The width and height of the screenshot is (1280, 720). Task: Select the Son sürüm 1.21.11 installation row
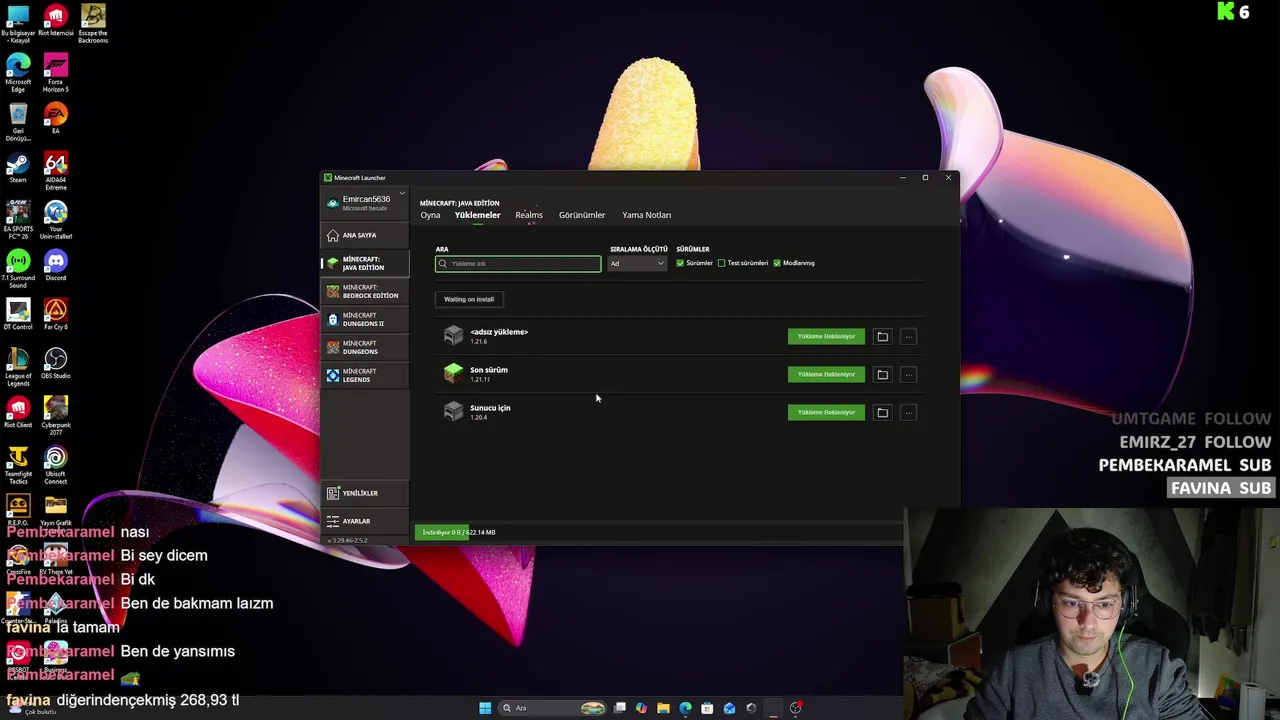click(x=680, y=374)
